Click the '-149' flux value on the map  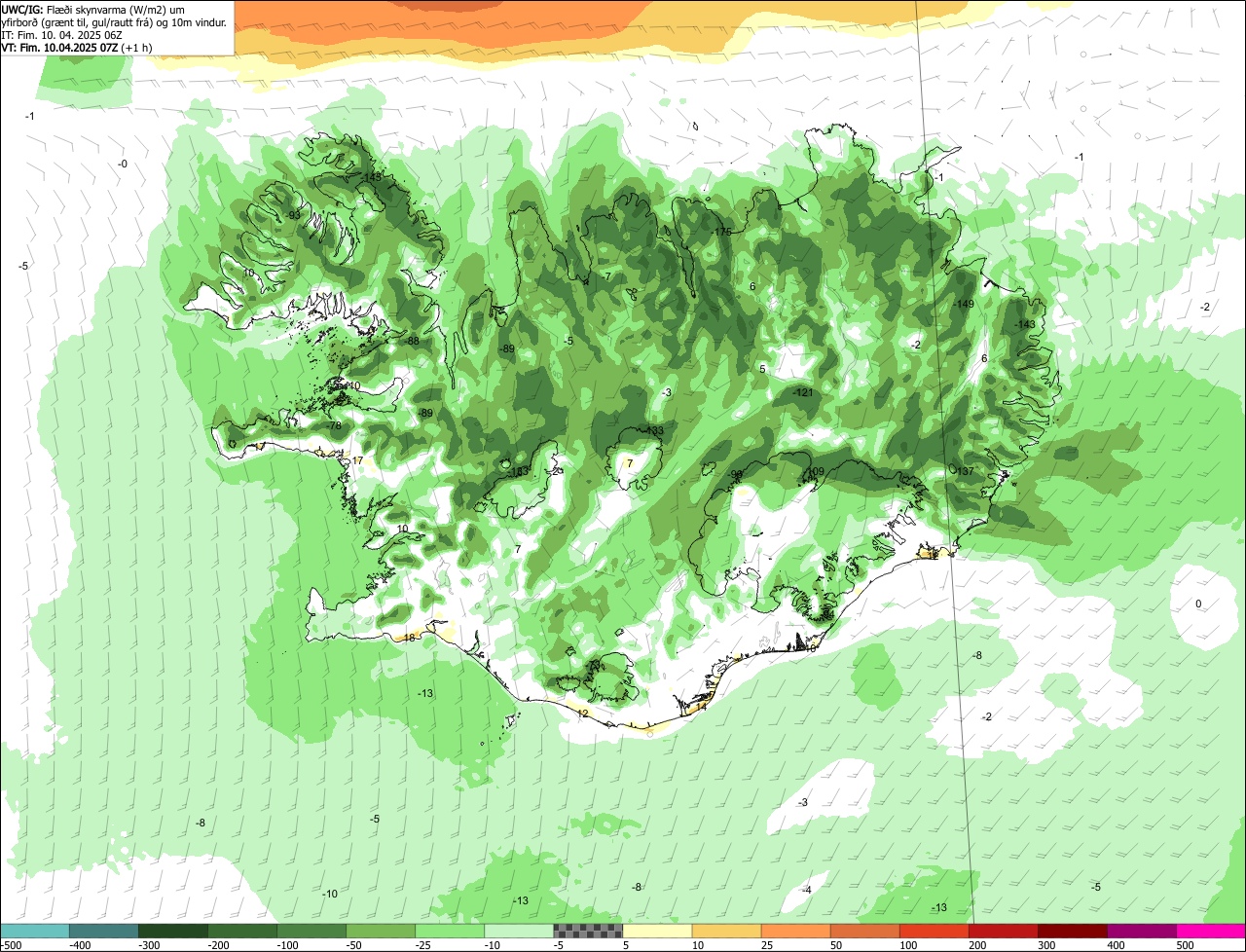(964, 305)
